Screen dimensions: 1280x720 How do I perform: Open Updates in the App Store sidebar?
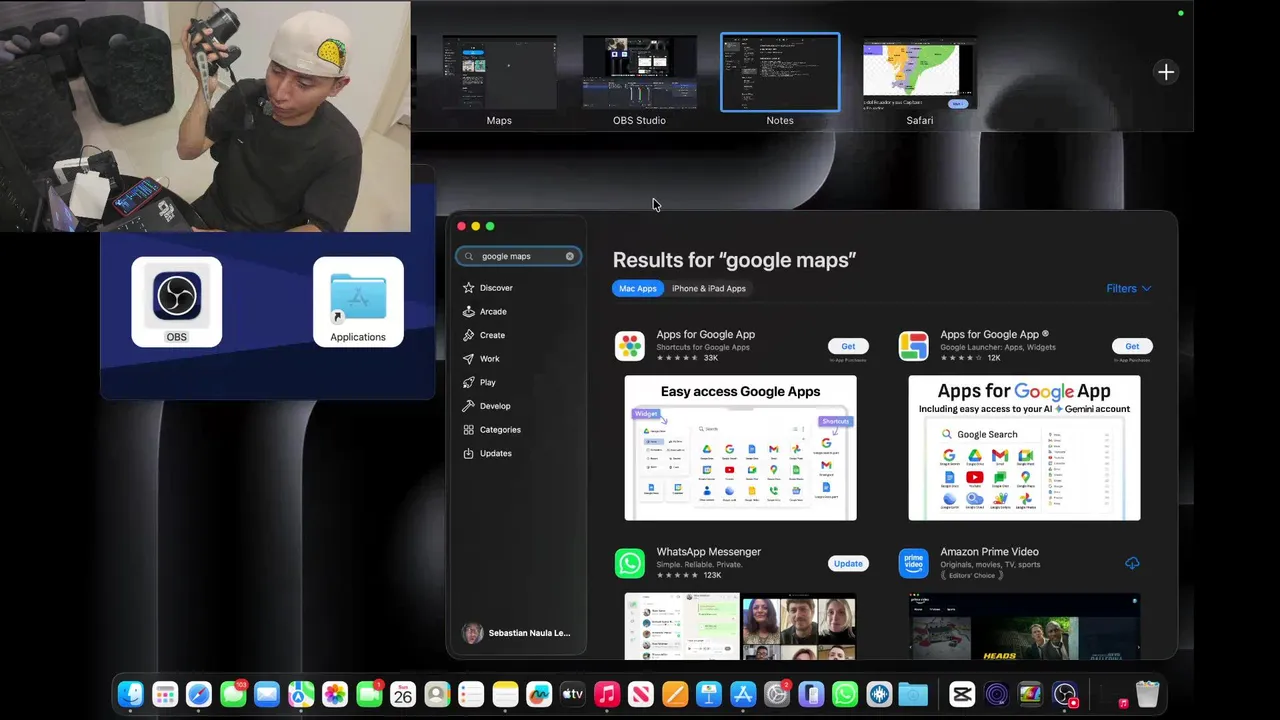point(488,453)
